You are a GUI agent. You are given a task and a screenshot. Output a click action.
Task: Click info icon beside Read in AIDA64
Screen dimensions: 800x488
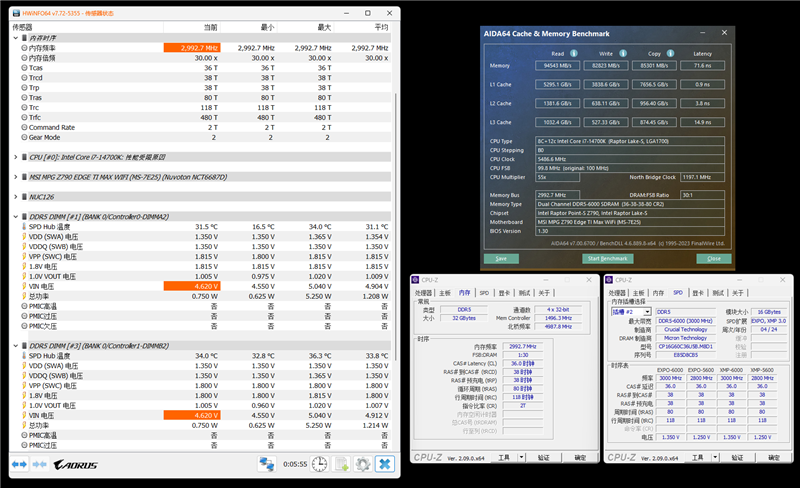[574, 53]
